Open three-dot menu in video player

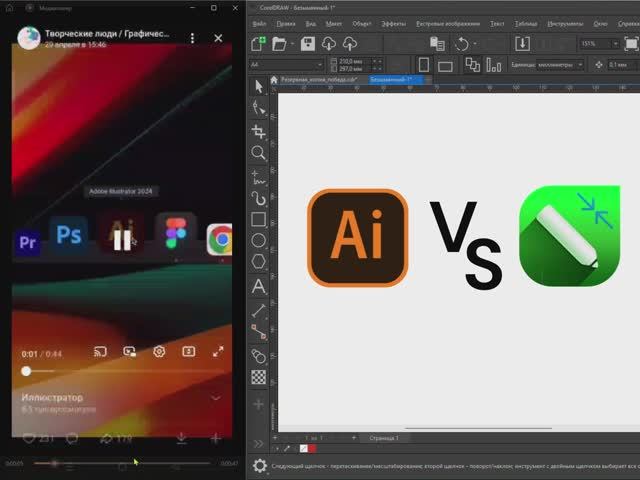192,38
